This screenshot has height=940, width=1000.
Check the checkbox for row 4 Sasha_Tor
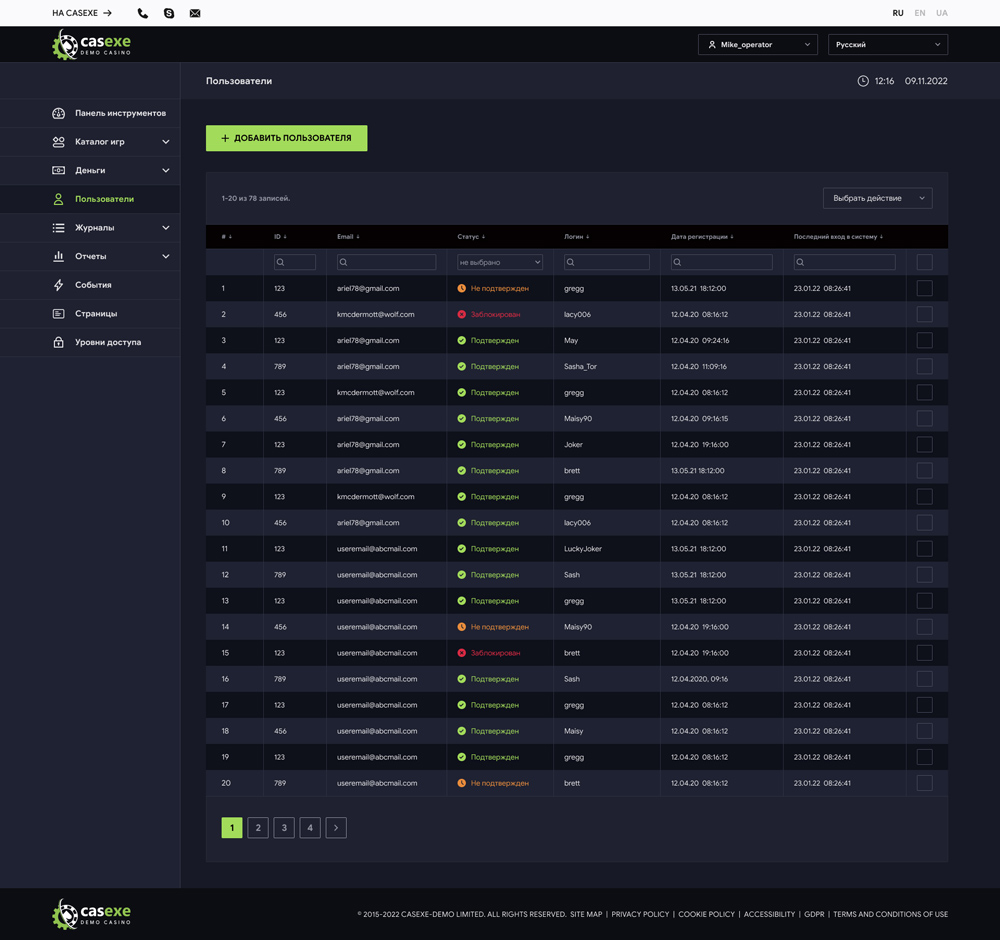coord(925,367)
